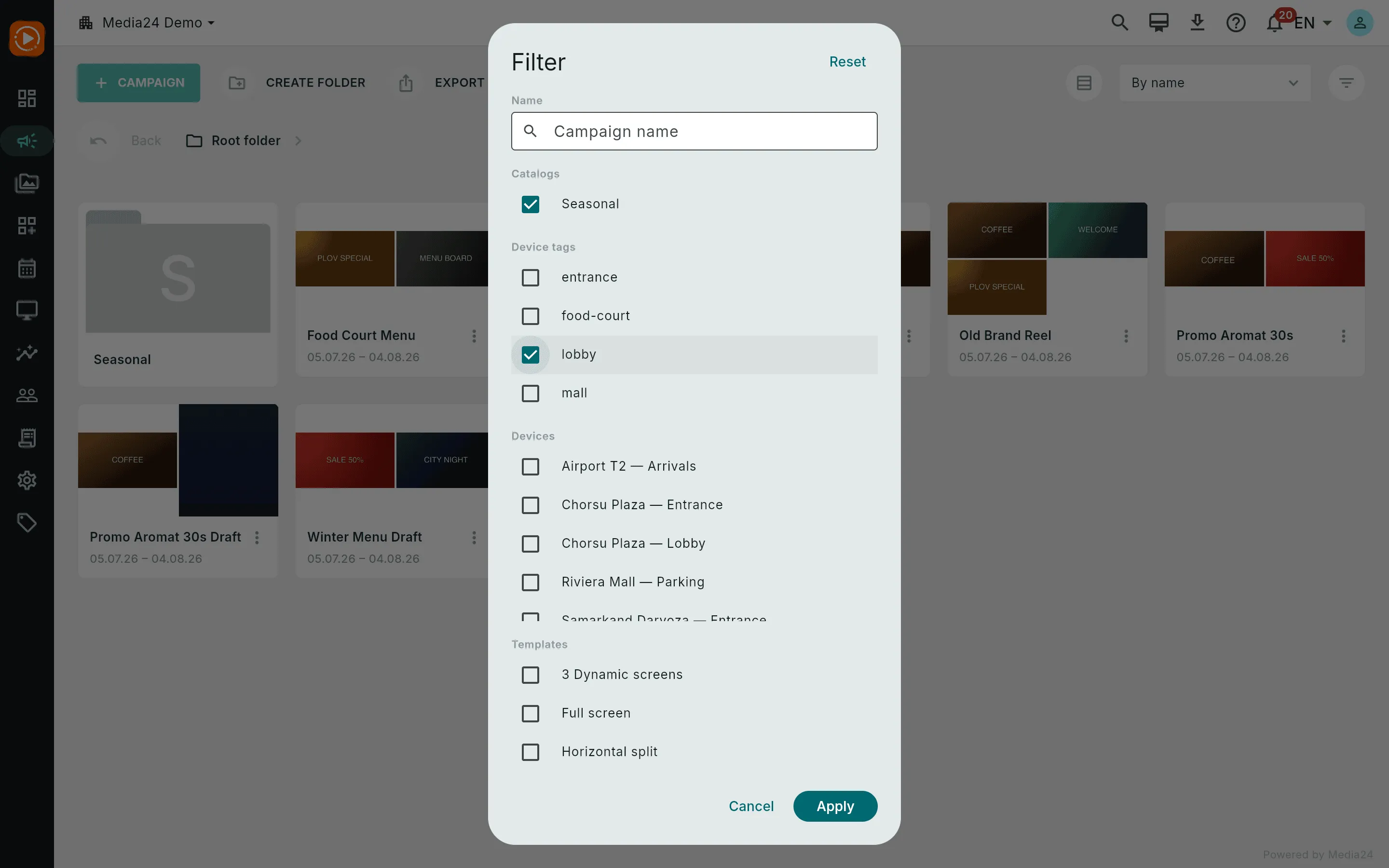Open the dashboard sidebar icon
Viewport: 1389px width, 868px height.
click(27, 98)
